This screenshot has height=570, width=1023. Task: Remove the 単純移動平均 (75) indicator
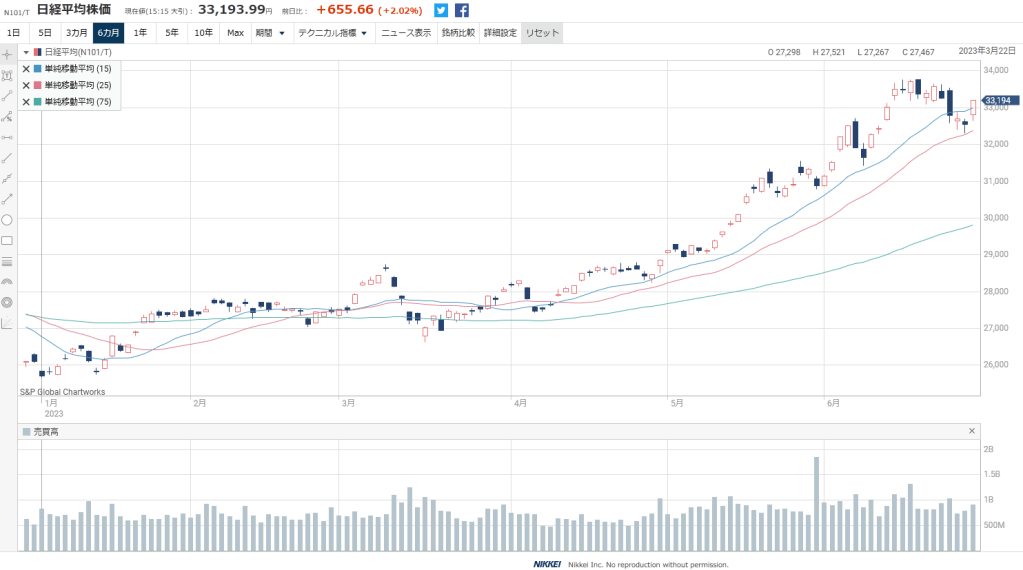click(x=26, y=101)
